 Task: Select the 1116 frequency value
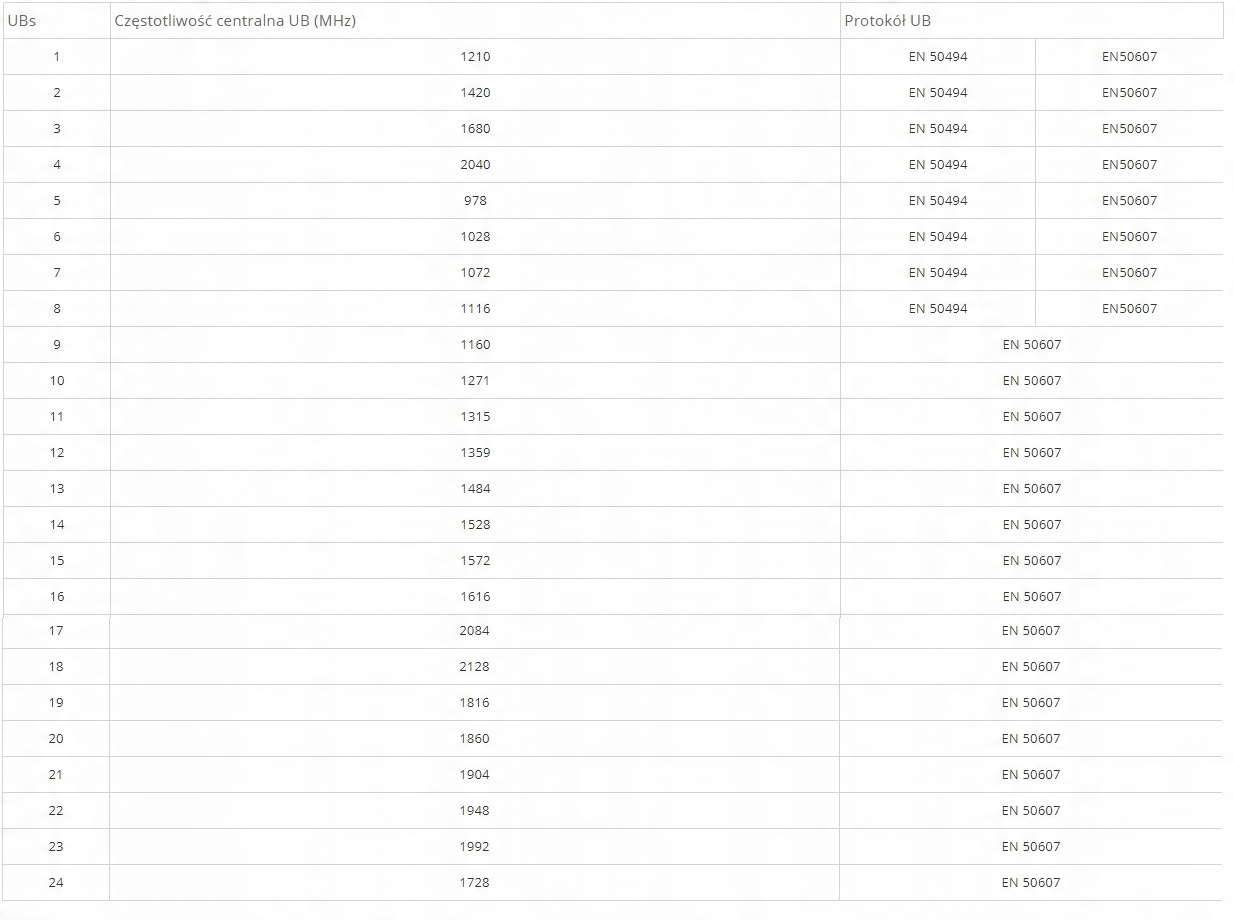tap(475, 309)
